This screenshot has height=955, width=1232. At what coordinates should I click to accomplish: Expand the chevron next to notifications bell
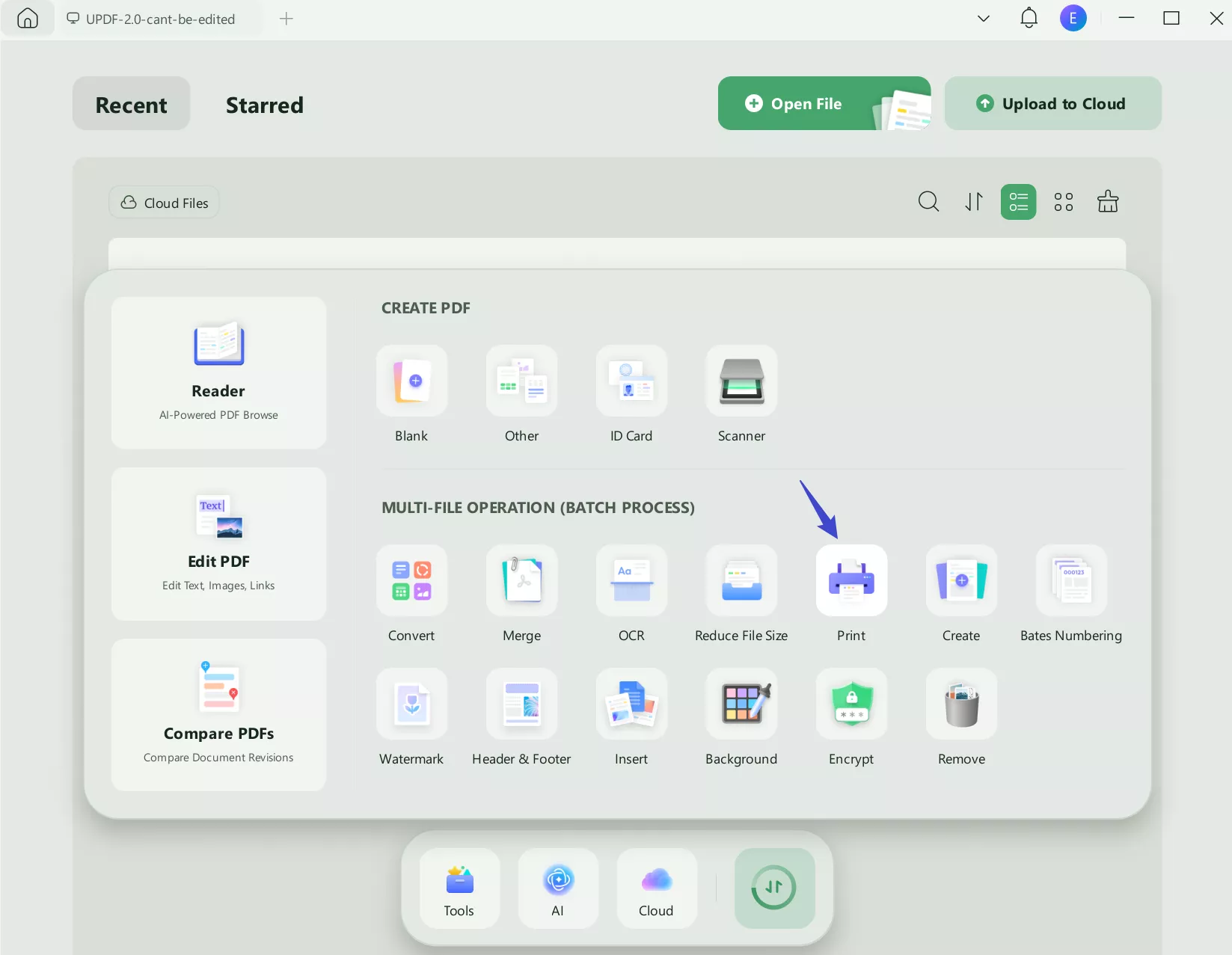(983, 18)
